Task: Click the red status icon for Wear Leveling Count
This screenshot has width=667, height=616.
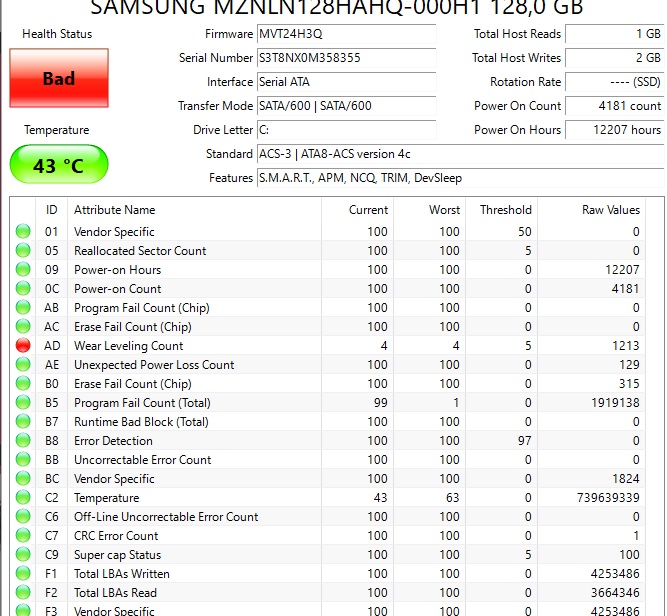Action: tap(23, 345)
